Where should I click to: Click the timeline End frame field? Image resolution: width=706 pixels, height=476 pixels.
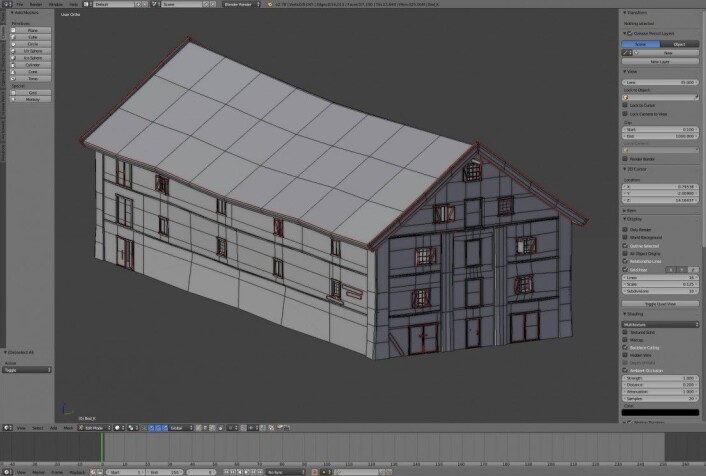165,472
